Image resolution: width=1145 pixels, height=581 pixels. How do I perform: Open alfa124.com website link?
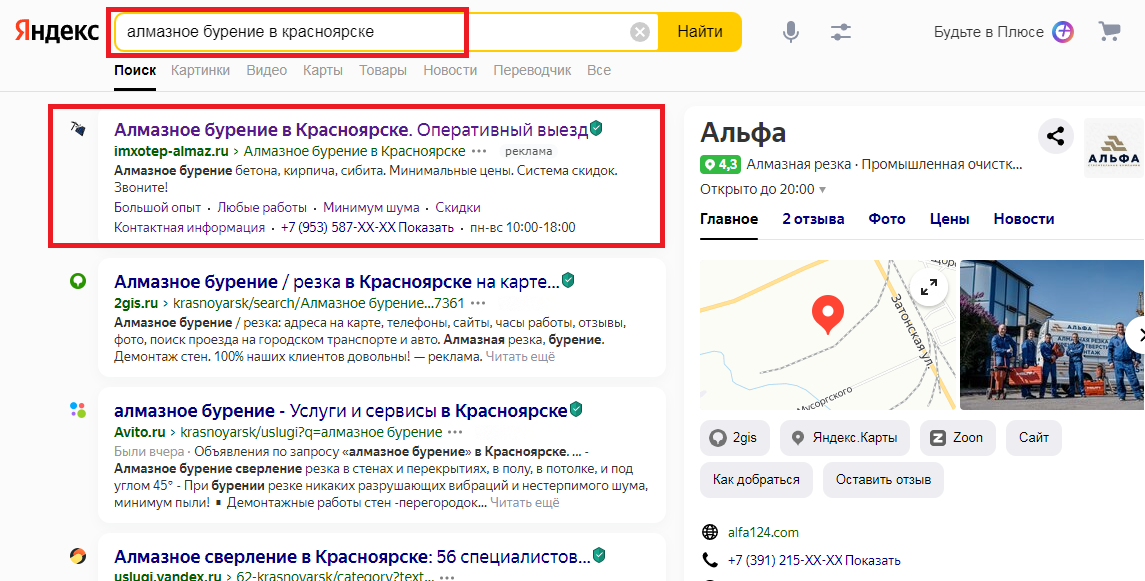[763, 532]
